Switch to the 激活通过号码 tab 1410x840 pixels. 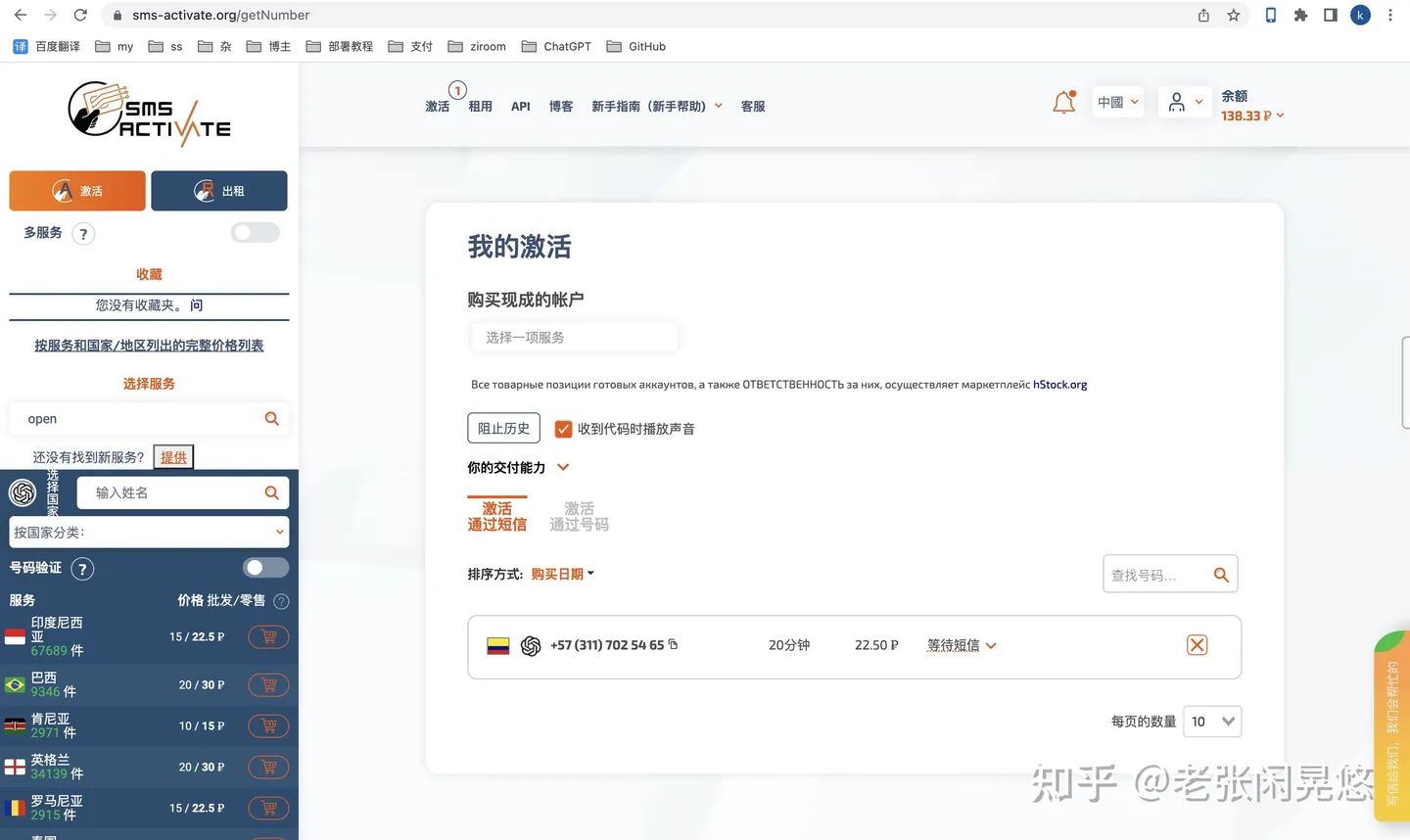[x=579, y=516]
